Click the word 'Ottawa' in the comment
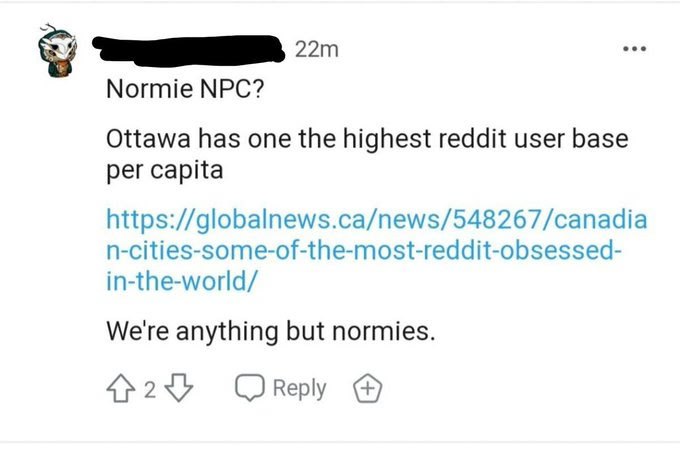Image resolution: width=680 pixels, height=451 pixels. (x=148, y=139)
